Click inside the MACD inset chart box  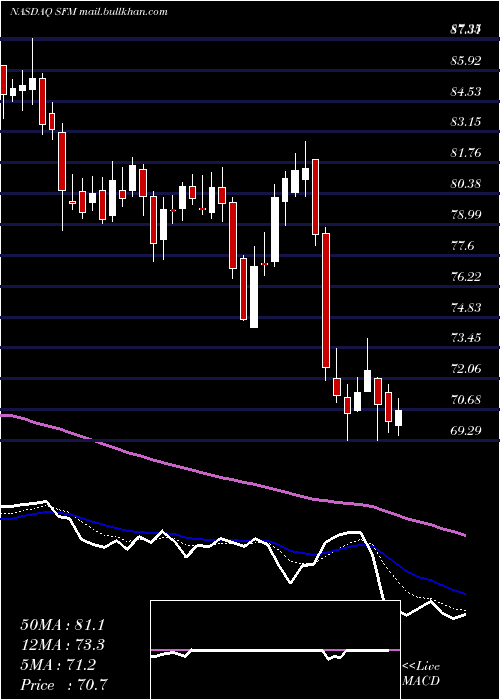pyautogui.click(x=275, y=650)
